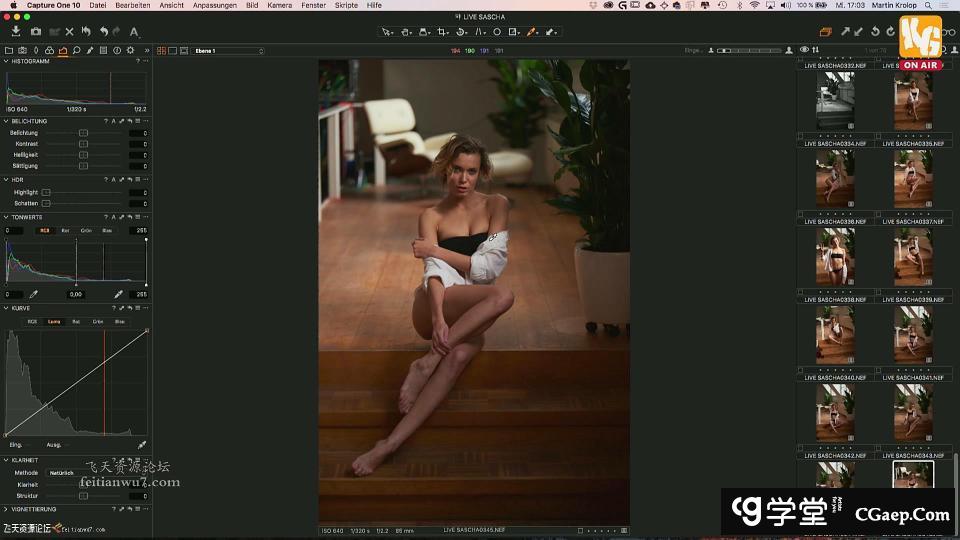Open the library folder tool tab
The image size is (960, 540).
click(9, 50)
